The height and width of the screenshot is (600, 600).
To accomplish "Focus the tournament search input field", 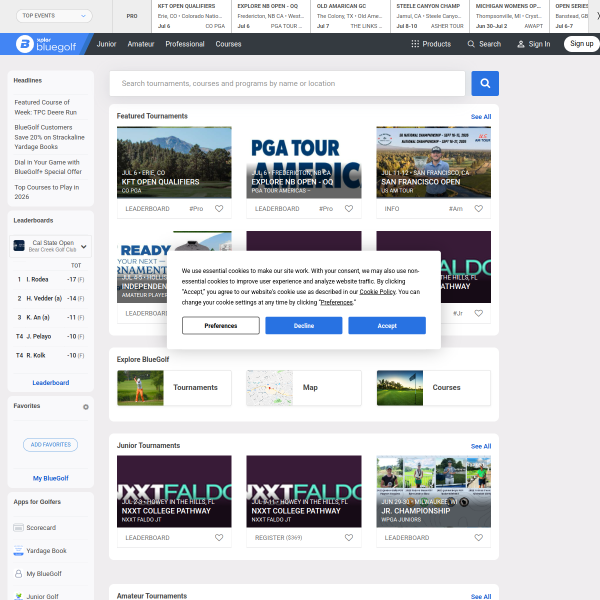I will tap(287, 83).
